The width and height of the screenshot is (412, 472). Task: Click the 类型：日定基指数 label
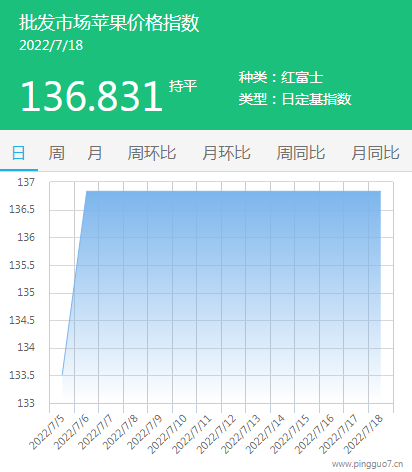(x=295, y=99)
